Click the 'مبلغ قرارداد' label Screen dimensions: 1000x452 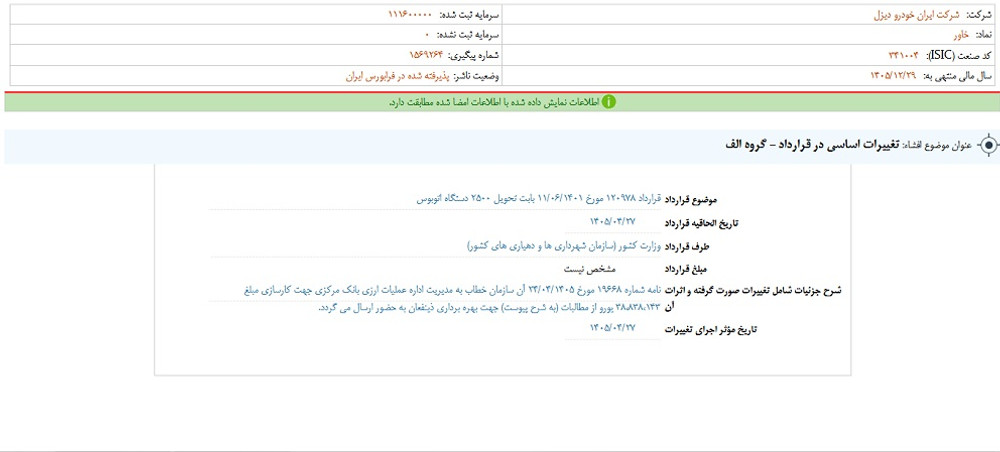pos(688,268)
